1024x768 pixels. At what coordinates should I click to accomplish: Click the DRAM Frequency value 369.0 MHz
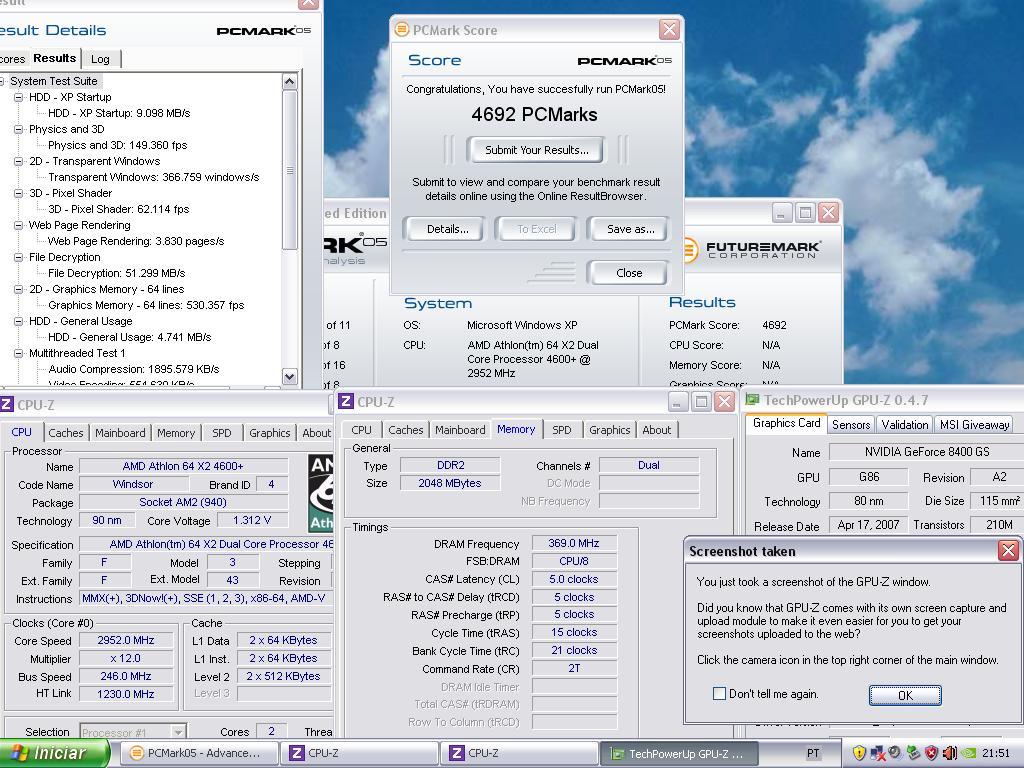point(574,543)
